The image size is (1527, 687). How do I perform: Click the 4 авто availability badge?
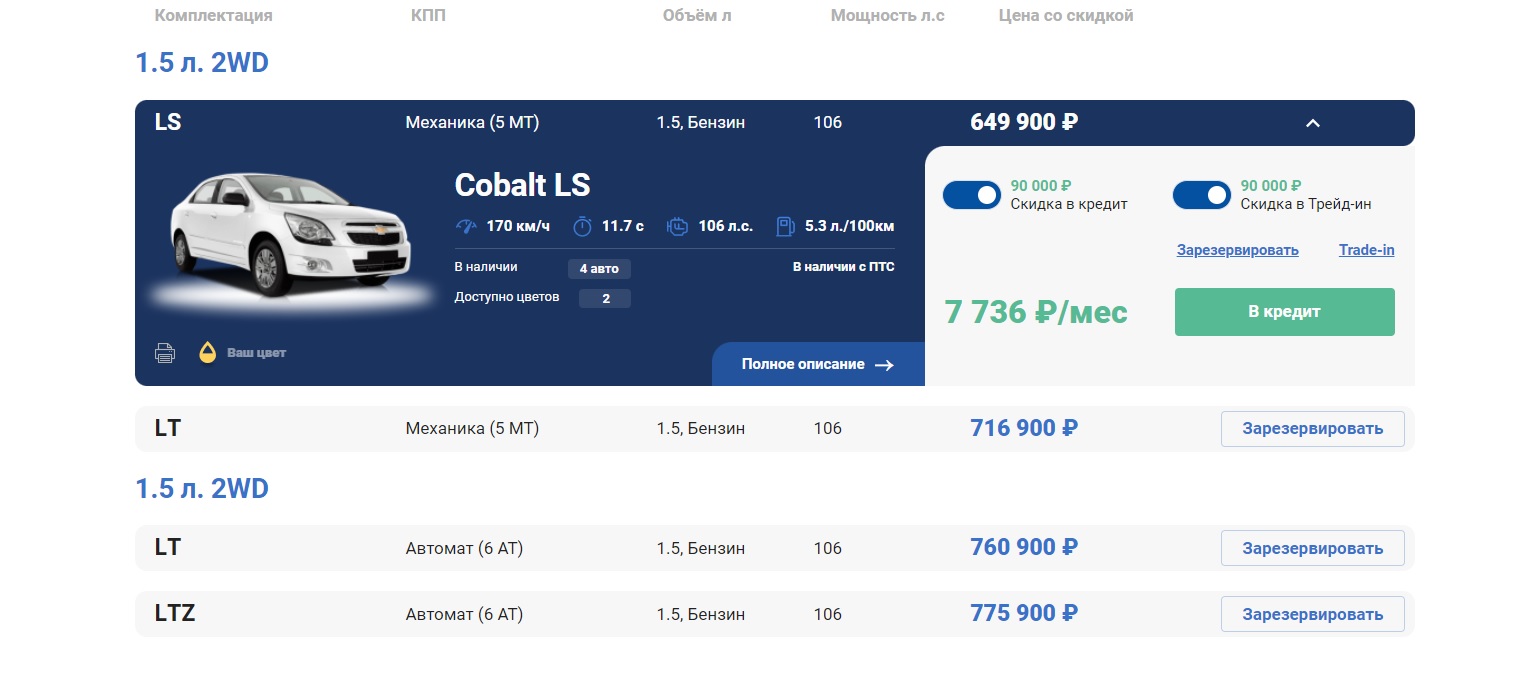pyautogui.click(x=599, y=268)
